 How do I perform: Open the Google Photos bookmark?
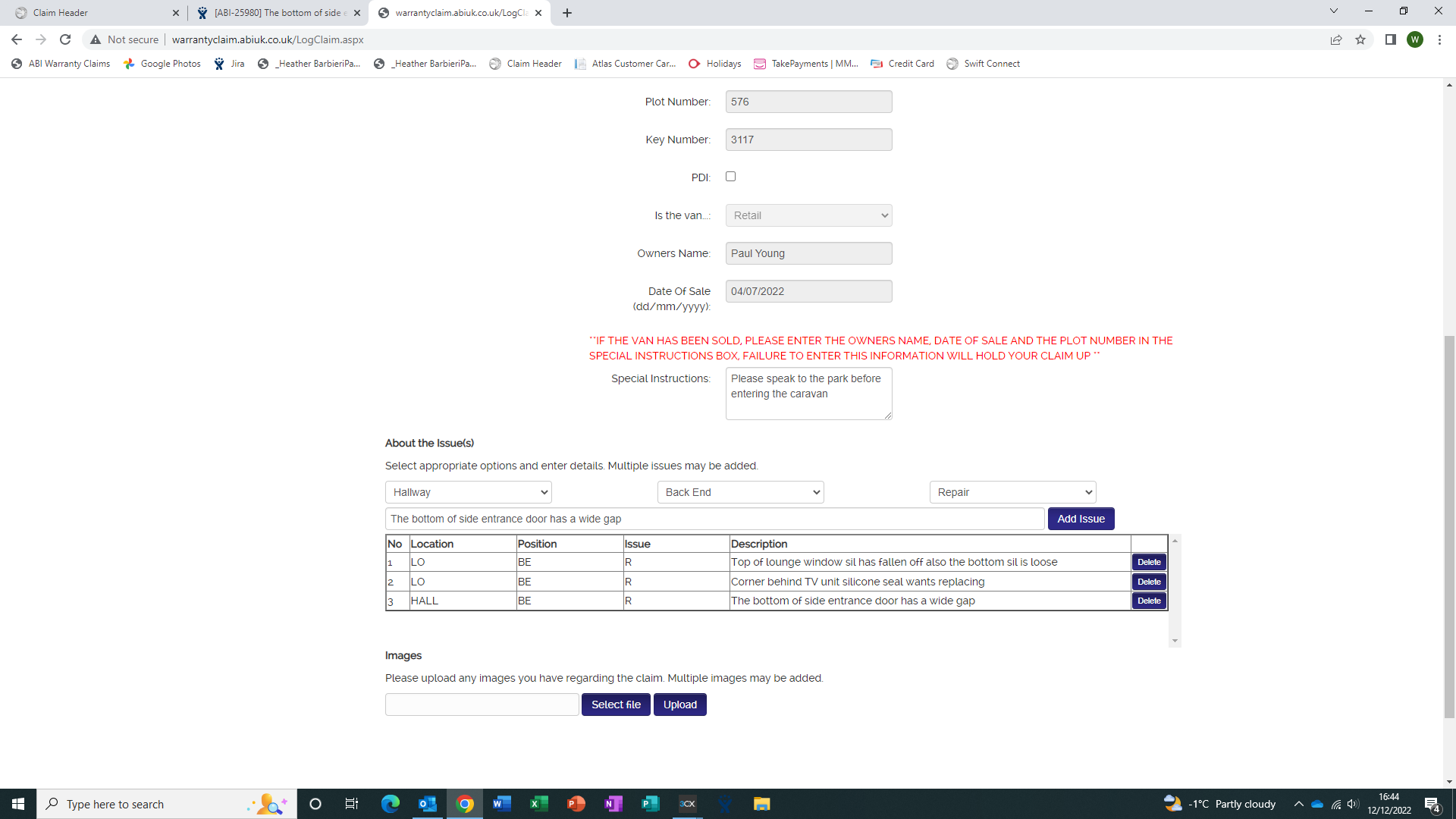[x=162, y=64]
